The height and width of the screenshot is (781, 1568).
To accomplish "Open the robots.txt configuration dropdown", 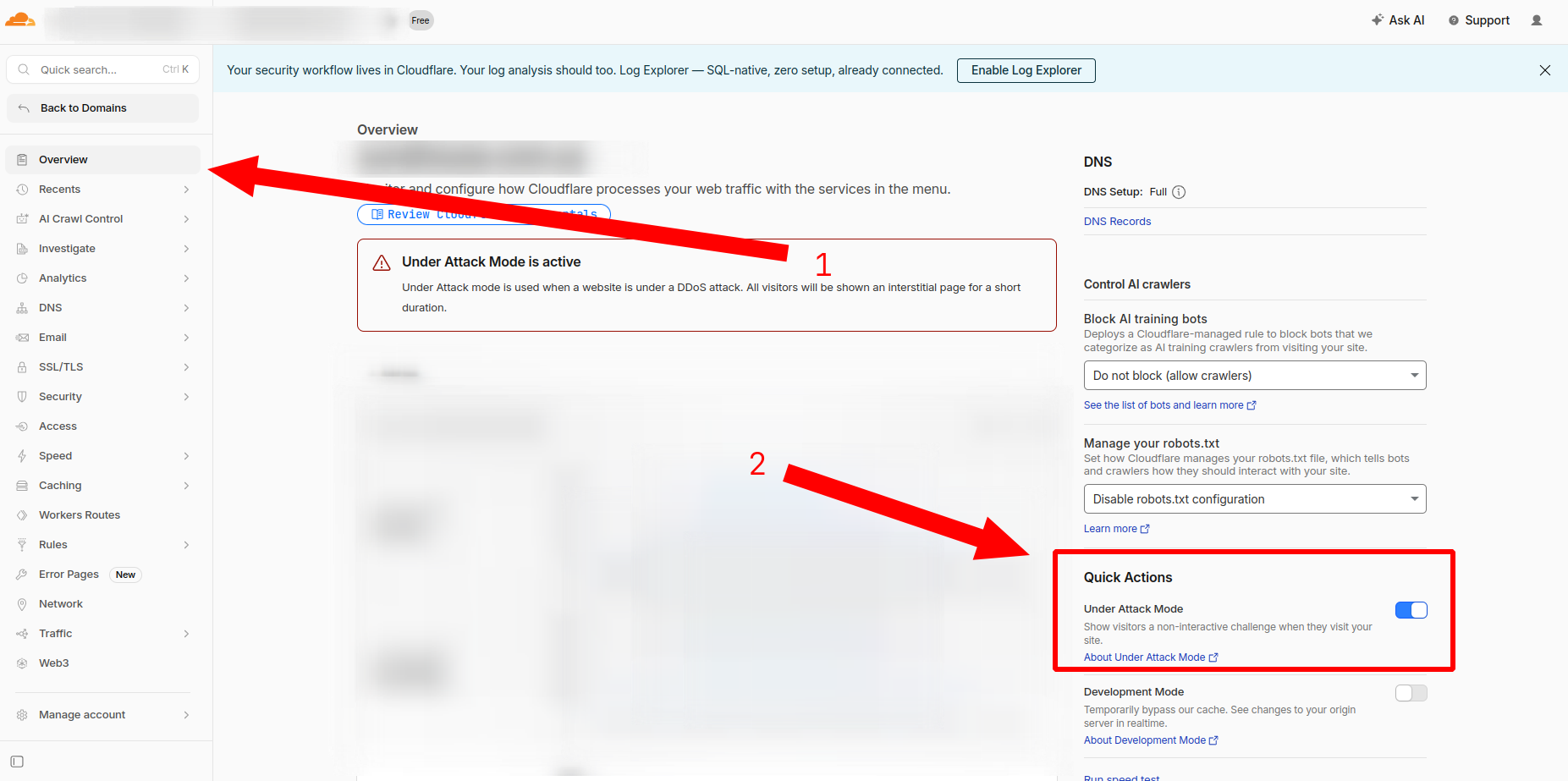I will 1255,499.
